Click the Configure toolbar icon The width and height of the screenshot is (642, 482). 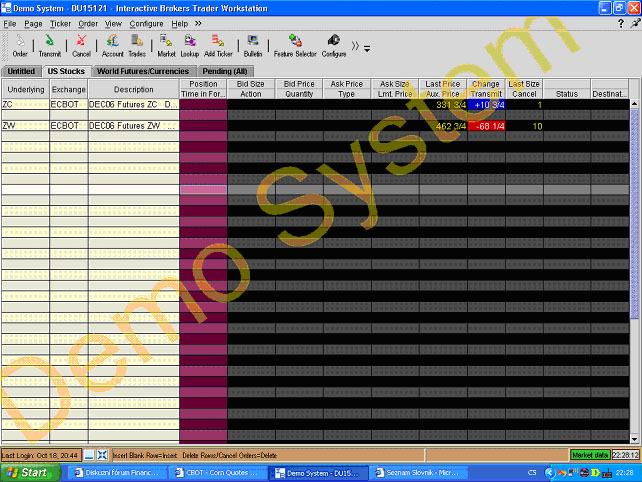(x=334, y=45)
